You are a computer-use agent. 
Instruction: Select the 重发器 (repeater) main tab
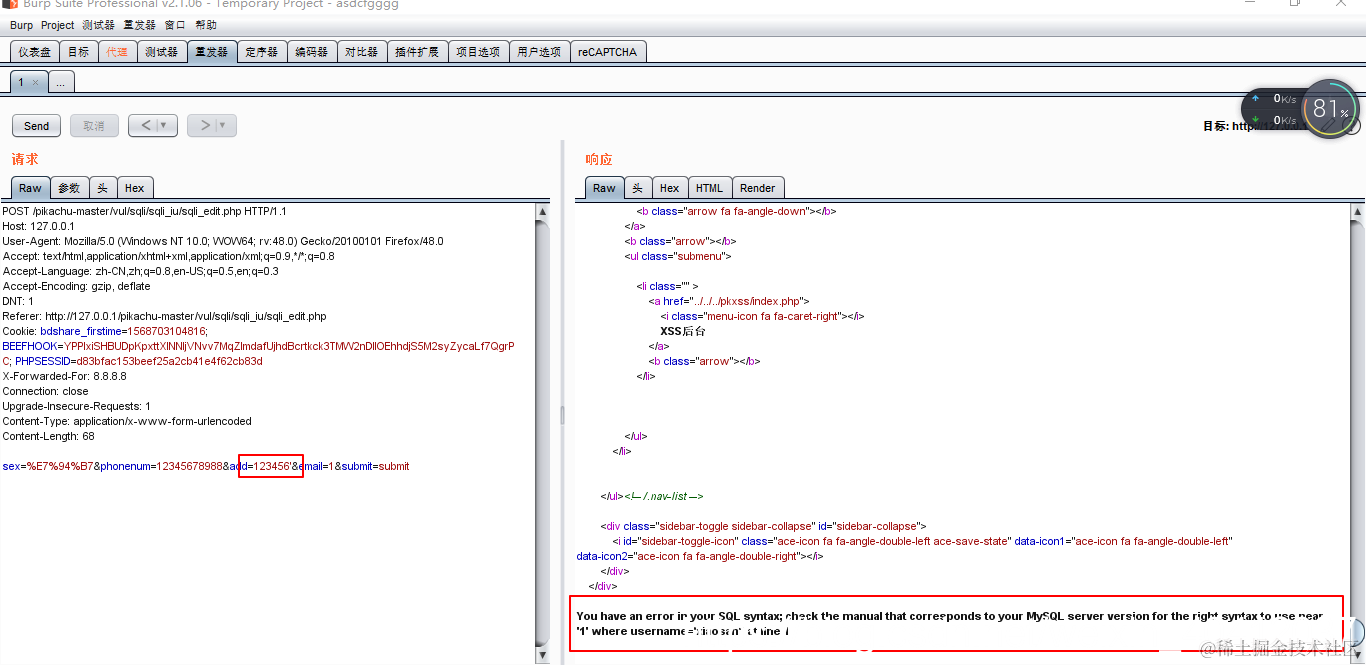click(212, 52)
